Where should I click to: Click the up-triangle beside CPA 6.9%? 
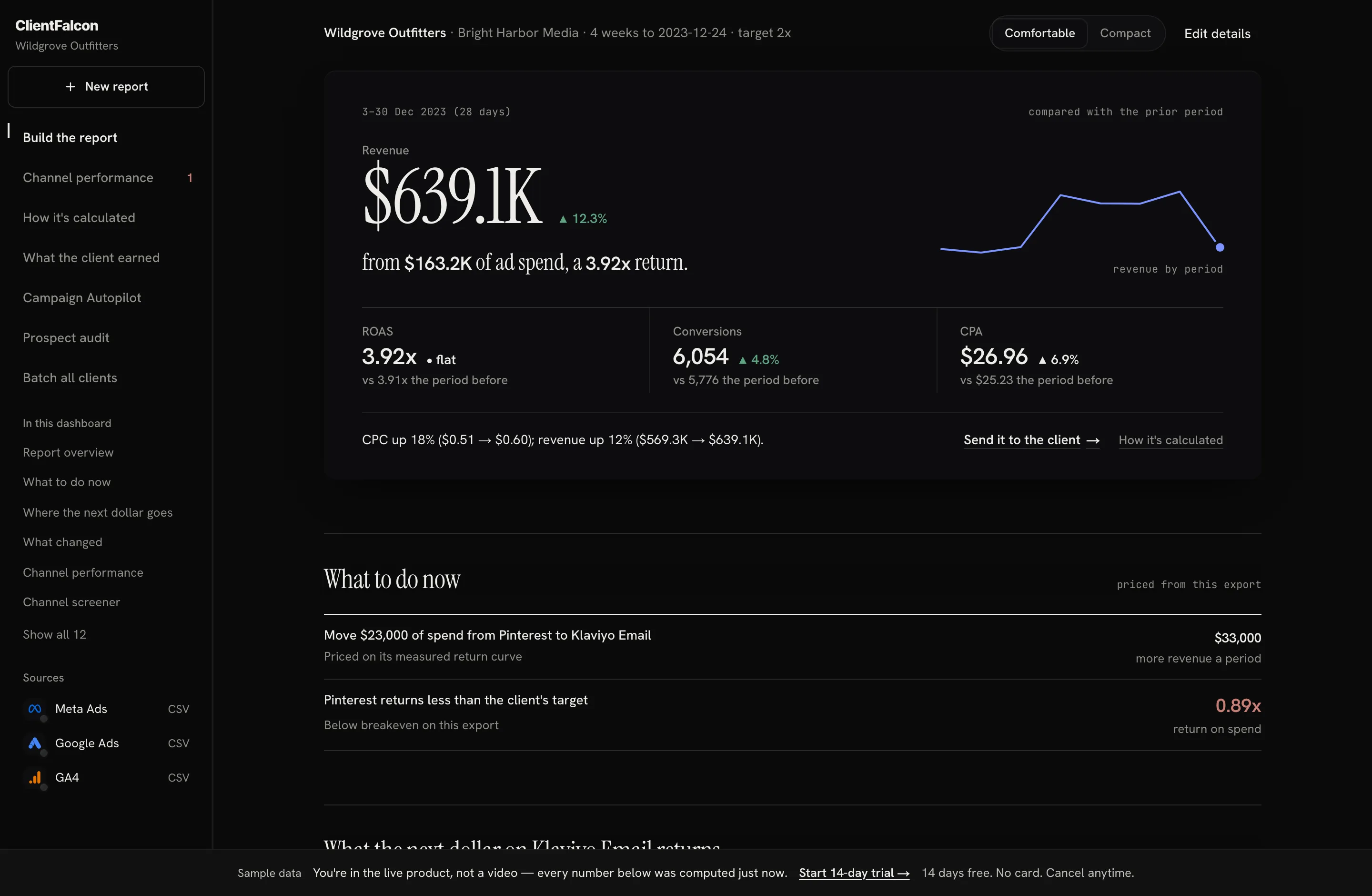[1042, 360]
